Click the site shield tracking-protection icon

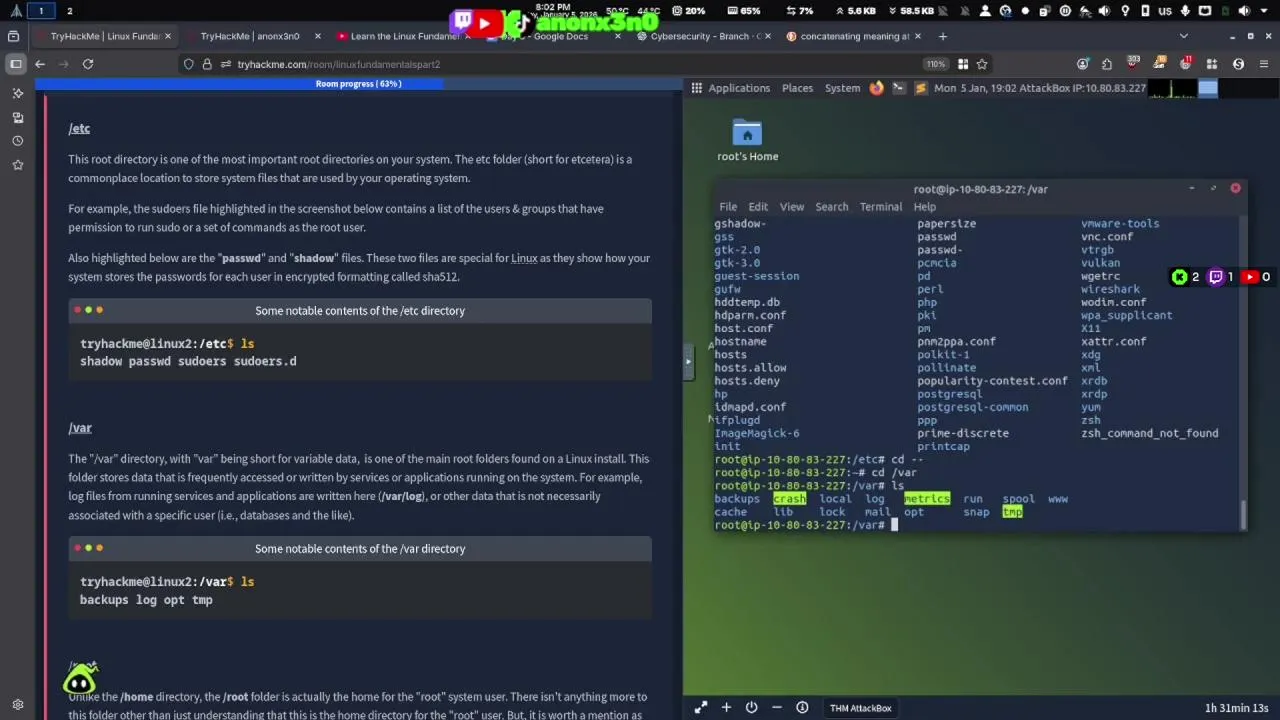coord(188,64)
